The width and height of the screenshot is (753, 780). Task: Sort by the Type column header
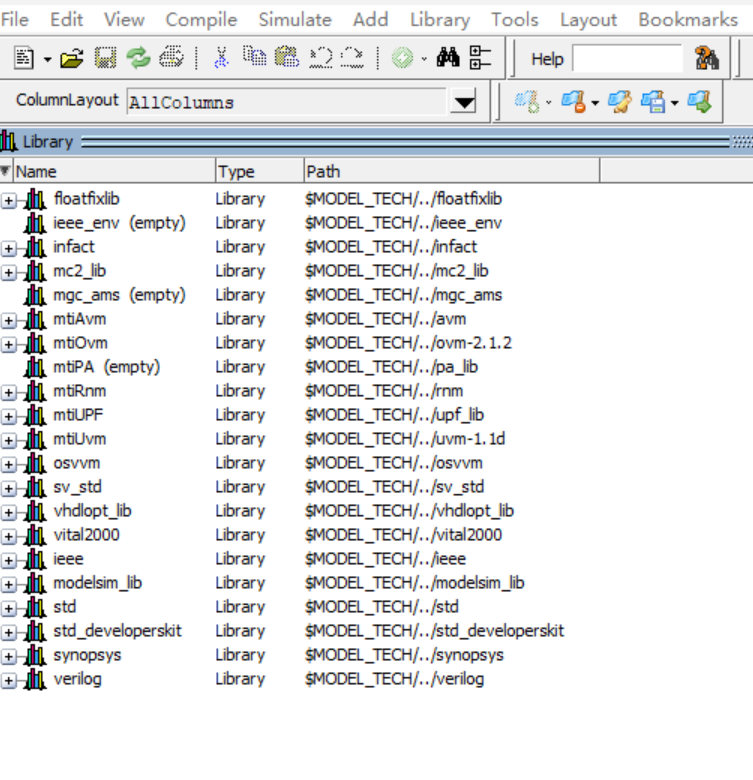[x=260, y=172]
